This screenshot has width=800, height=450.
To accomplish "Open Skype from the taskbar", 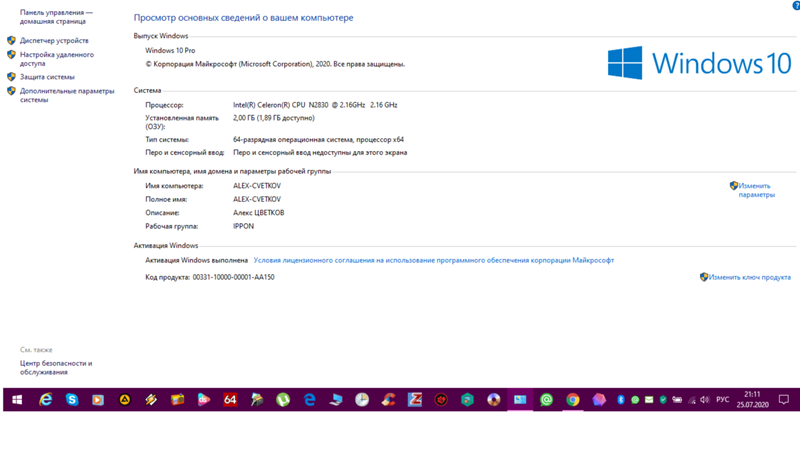I will click(72, 400).
